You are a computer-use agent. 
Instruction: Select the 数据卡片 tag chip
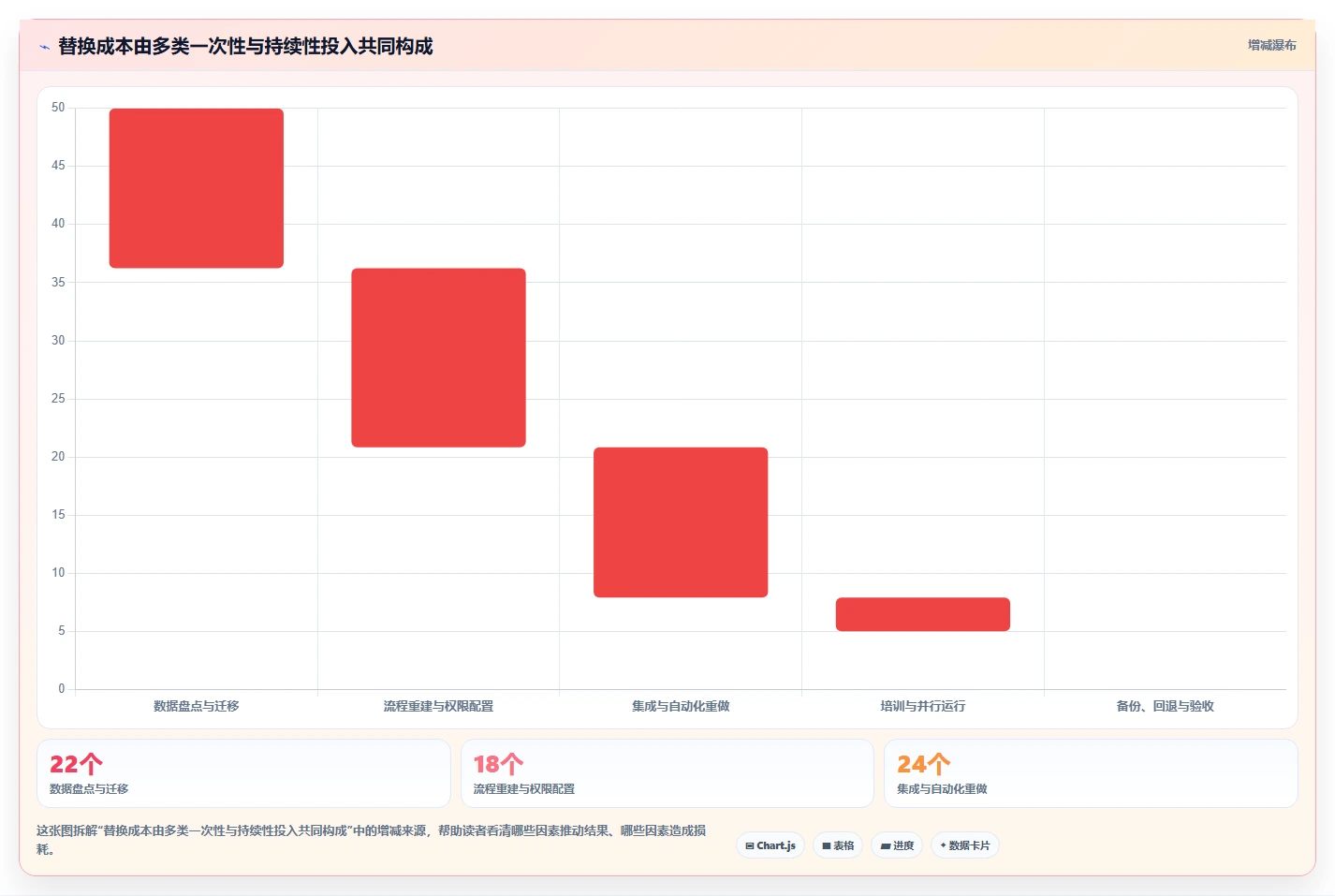(x=965, y=845)
